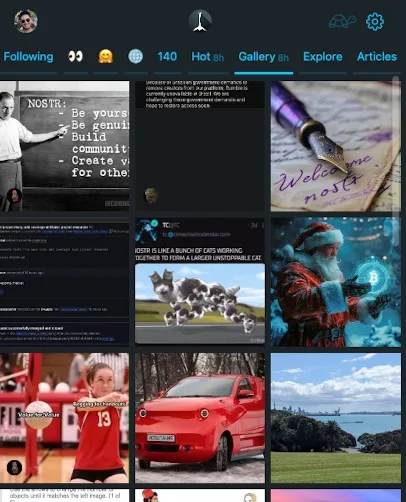Open the fountain pen Welcome nostr image
Viewport: 406px width, 502px height.
tap(336, 146)
